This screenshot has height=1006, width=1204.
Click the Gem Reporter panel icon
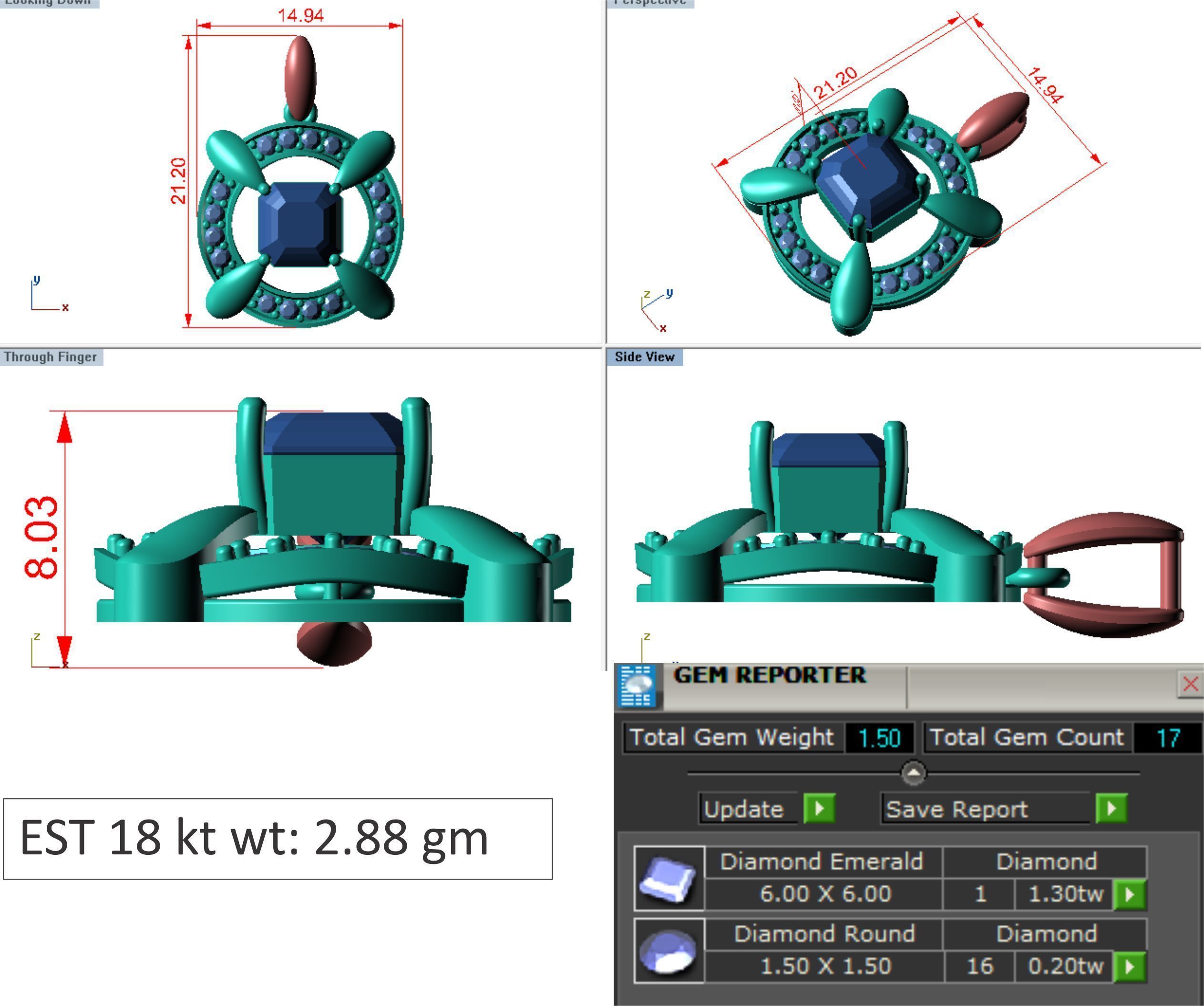click(x=638, y=686)
